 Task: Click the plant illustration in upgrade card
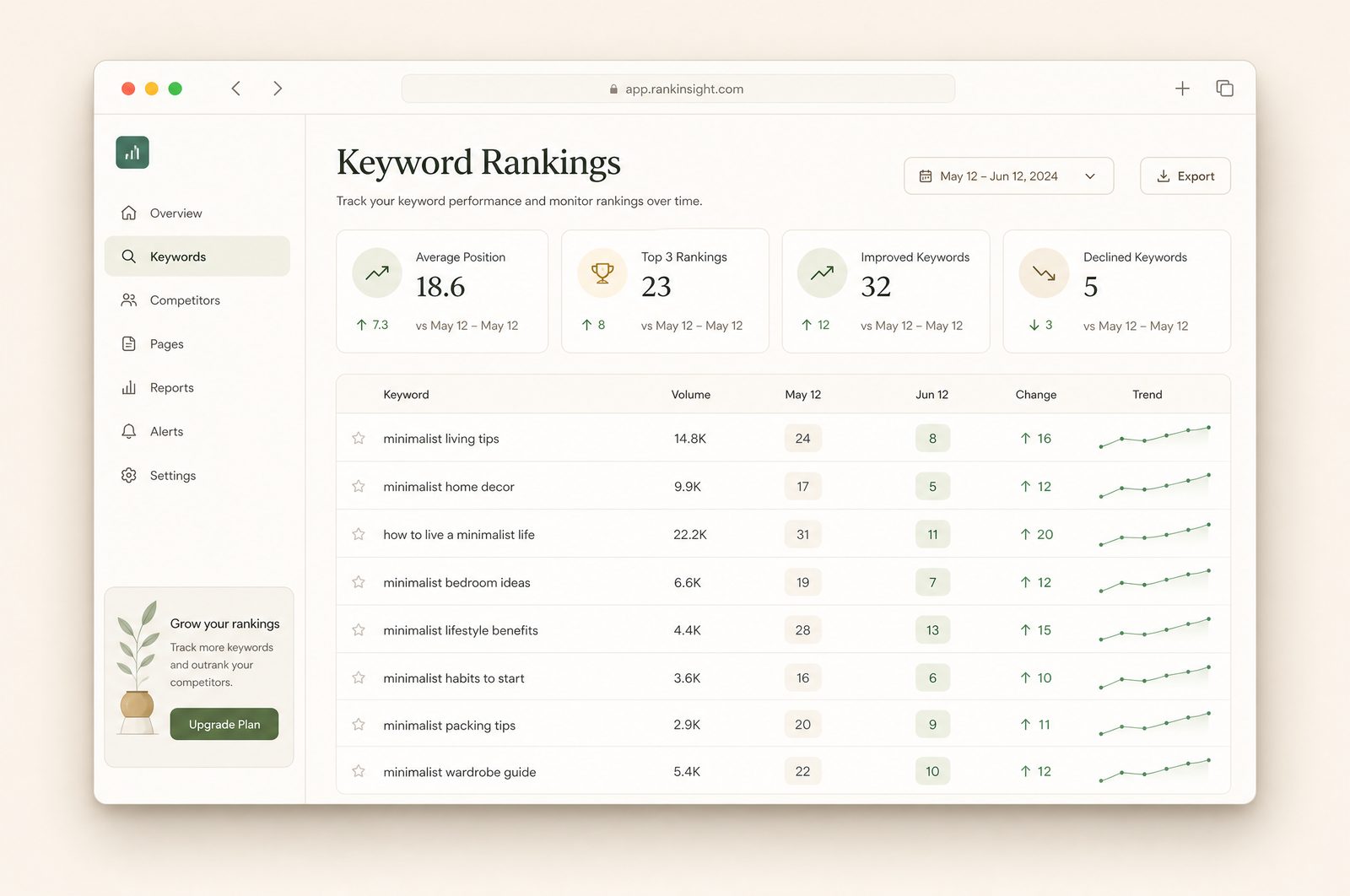[x=138, y=667]
